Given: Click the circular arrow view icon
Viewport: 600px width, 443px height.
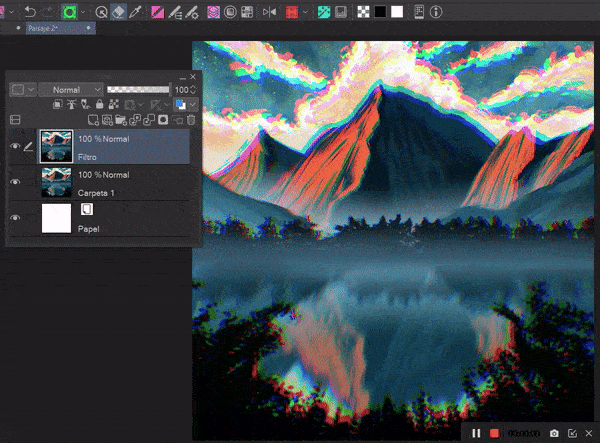Looking at the screenshot, I should [x=101, y=12].
